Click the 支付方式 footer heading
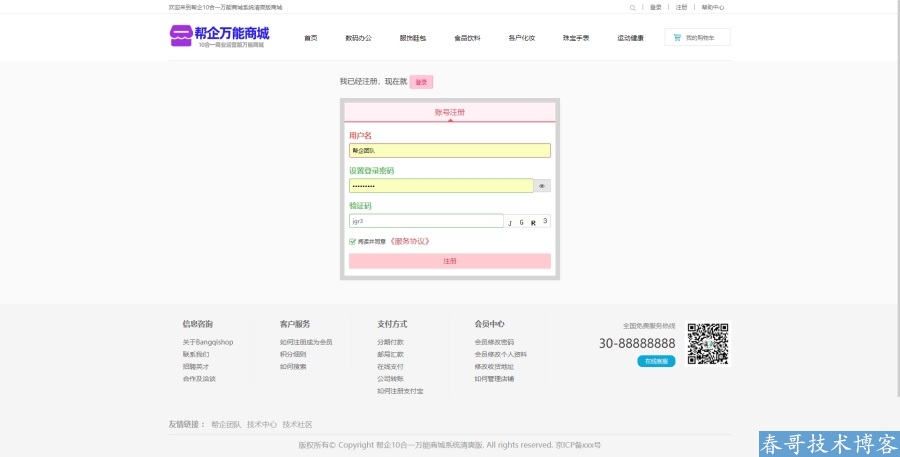Image resolution: width=900 pixels, height=457 pixels. (x=392, y=324)
